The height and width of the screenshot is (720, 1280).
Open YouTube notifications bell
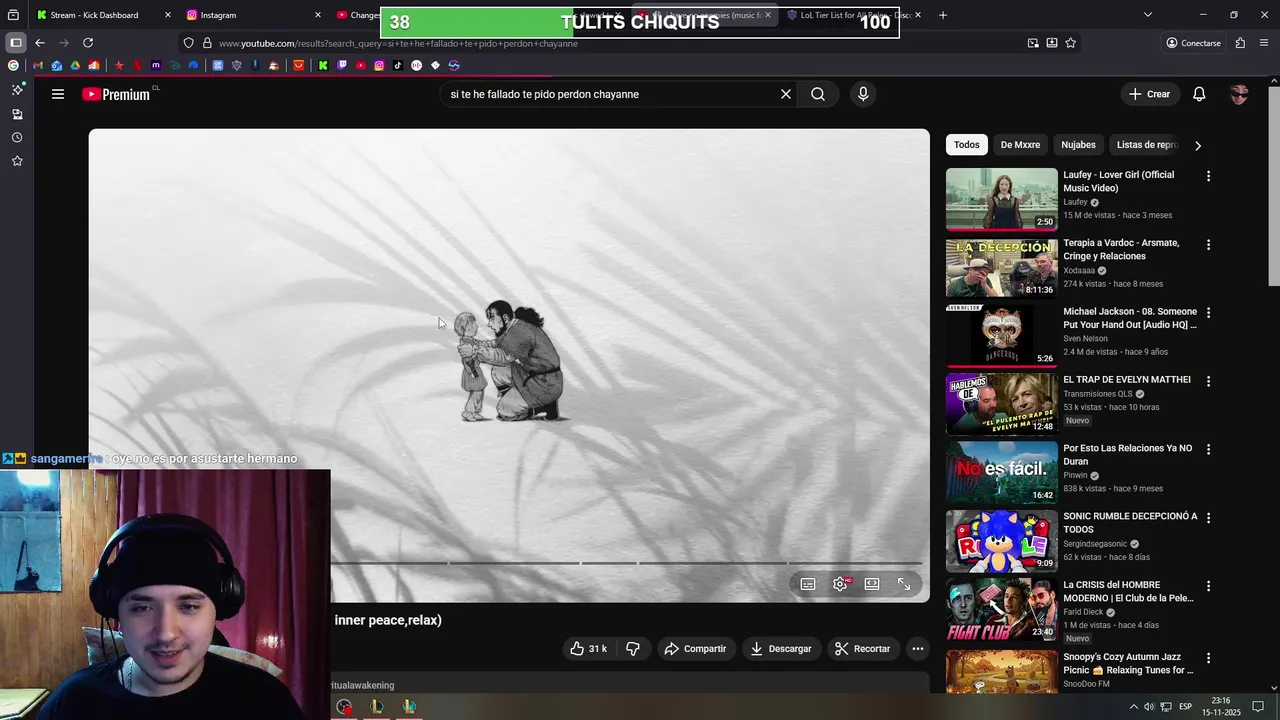coord(1199,94)
